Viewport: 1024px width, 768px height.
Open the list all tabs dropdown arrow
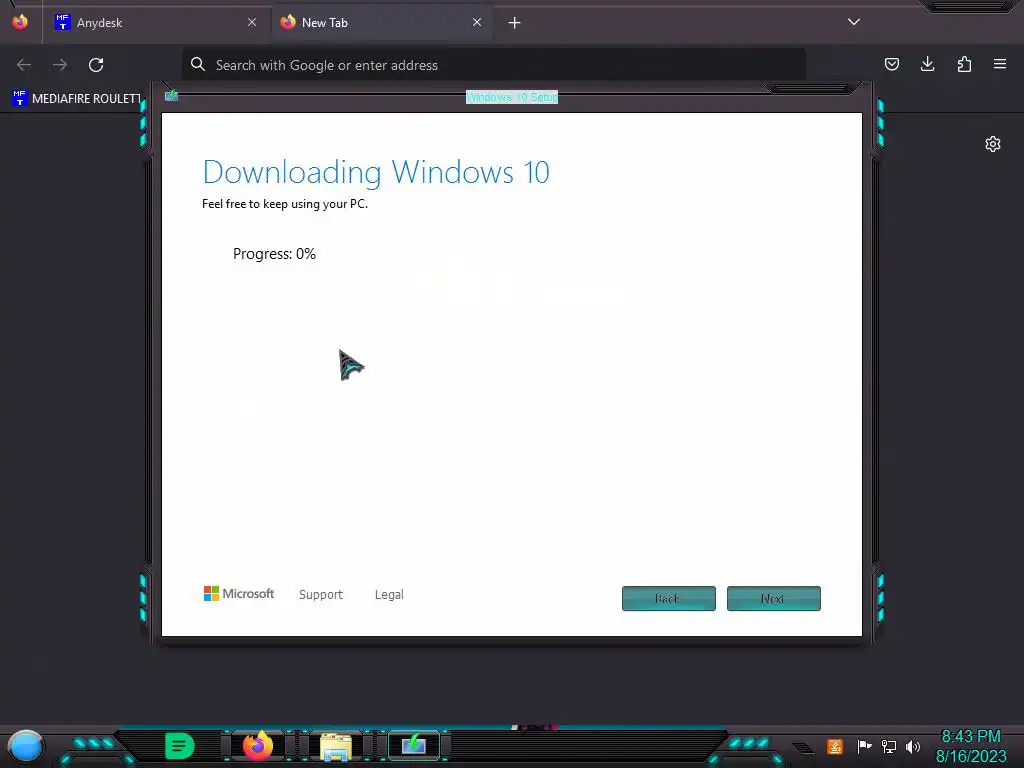pos(854,22)
